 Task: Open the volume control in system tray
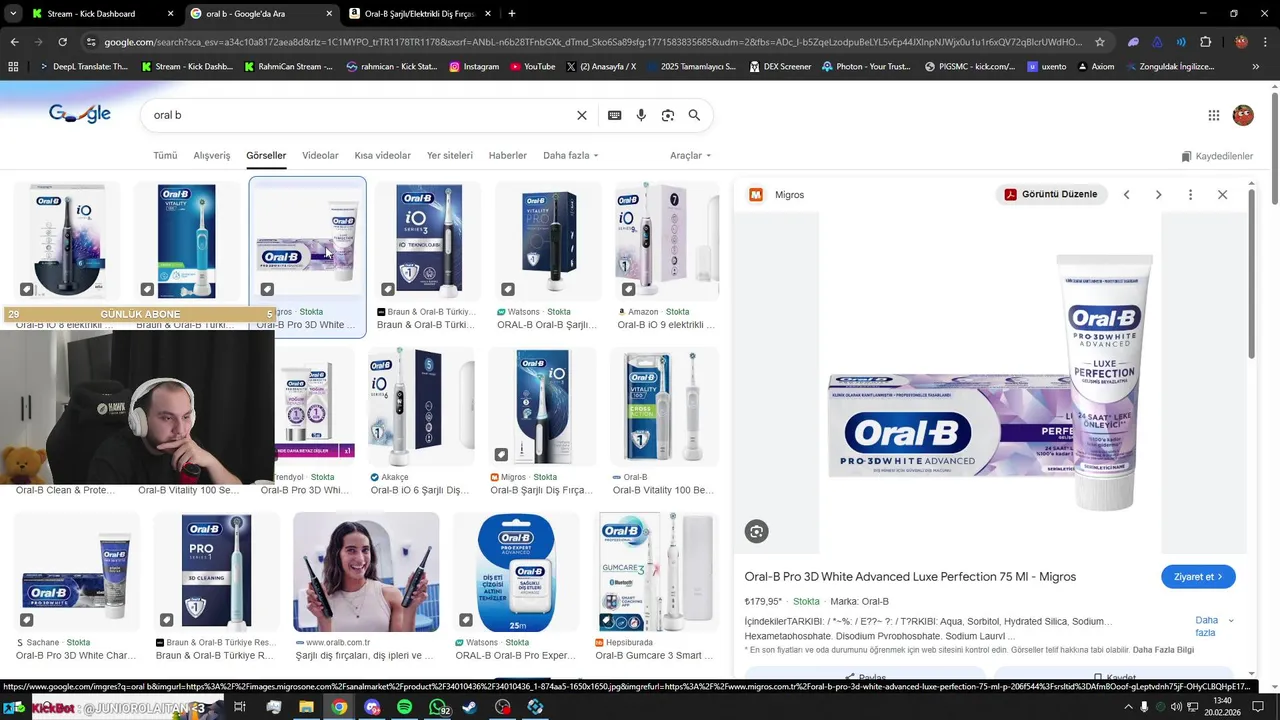click(1176, 707)
